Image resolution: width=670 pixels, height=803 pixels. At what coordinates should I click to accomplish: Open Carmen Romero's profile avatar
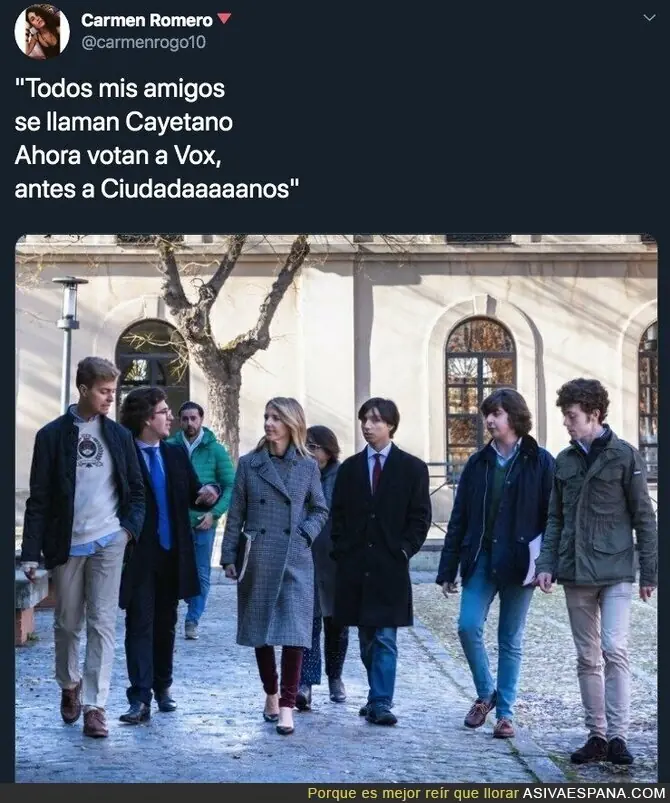[x=42, y=31]
